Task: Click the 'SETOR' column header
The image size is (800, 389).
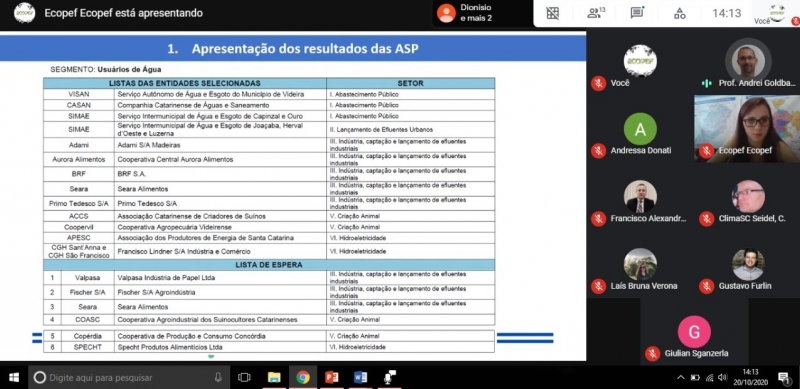Action: [411, 83]
